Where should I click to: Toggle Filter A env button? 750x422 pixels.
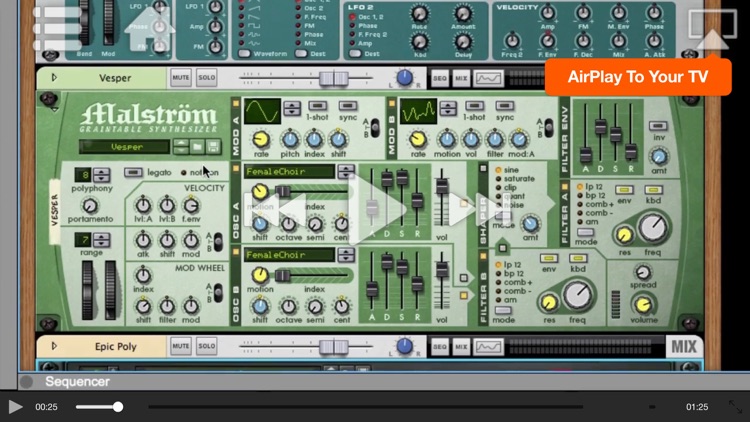(624, 190)
